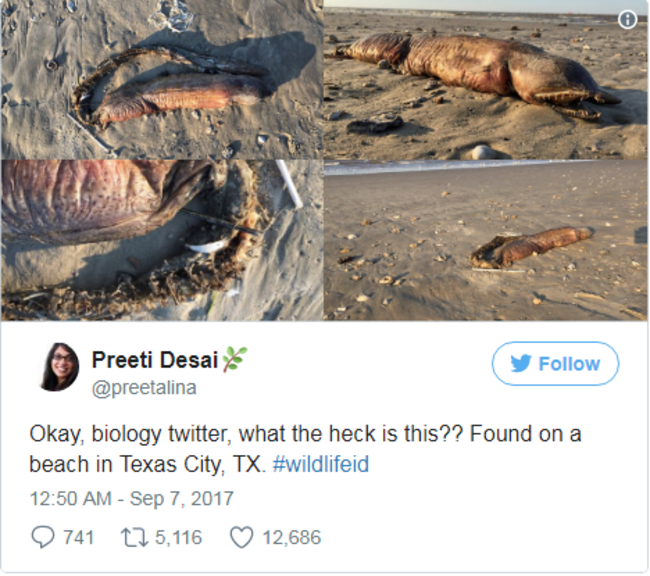Image resolution: width=650 pixels, height=576 pixels.
Task: Click the 741 replies count
Action: (x=78, y=538)
